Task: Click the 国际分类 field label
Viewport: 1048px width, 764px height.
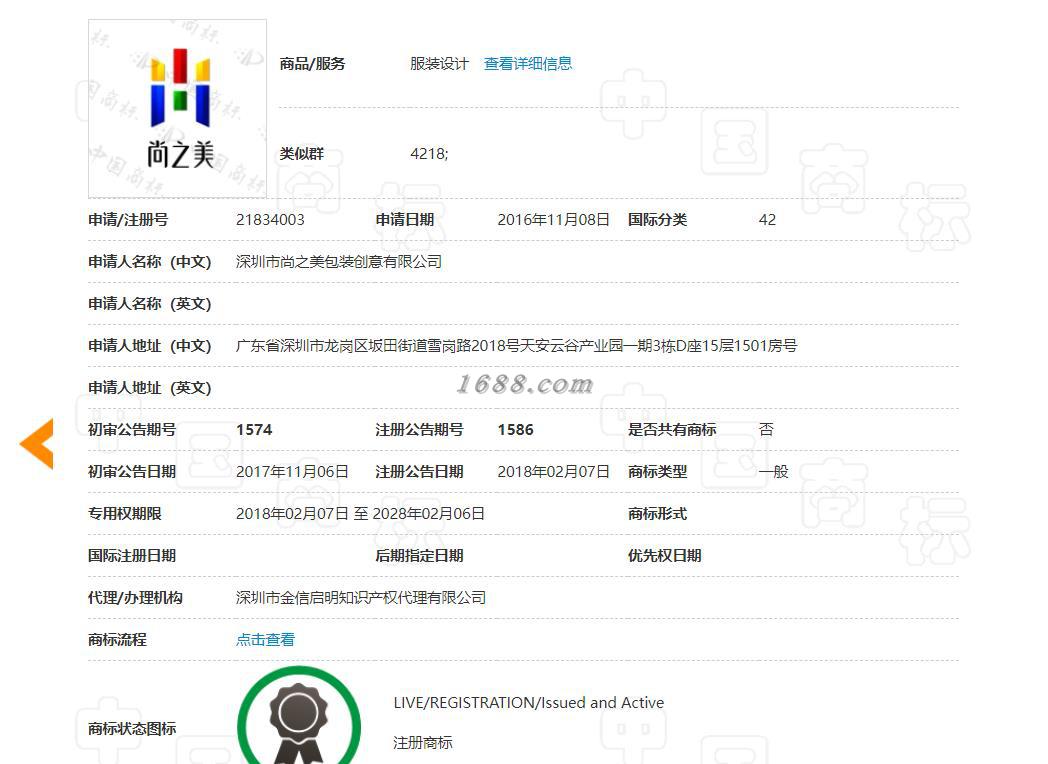Action: point(658,220)
